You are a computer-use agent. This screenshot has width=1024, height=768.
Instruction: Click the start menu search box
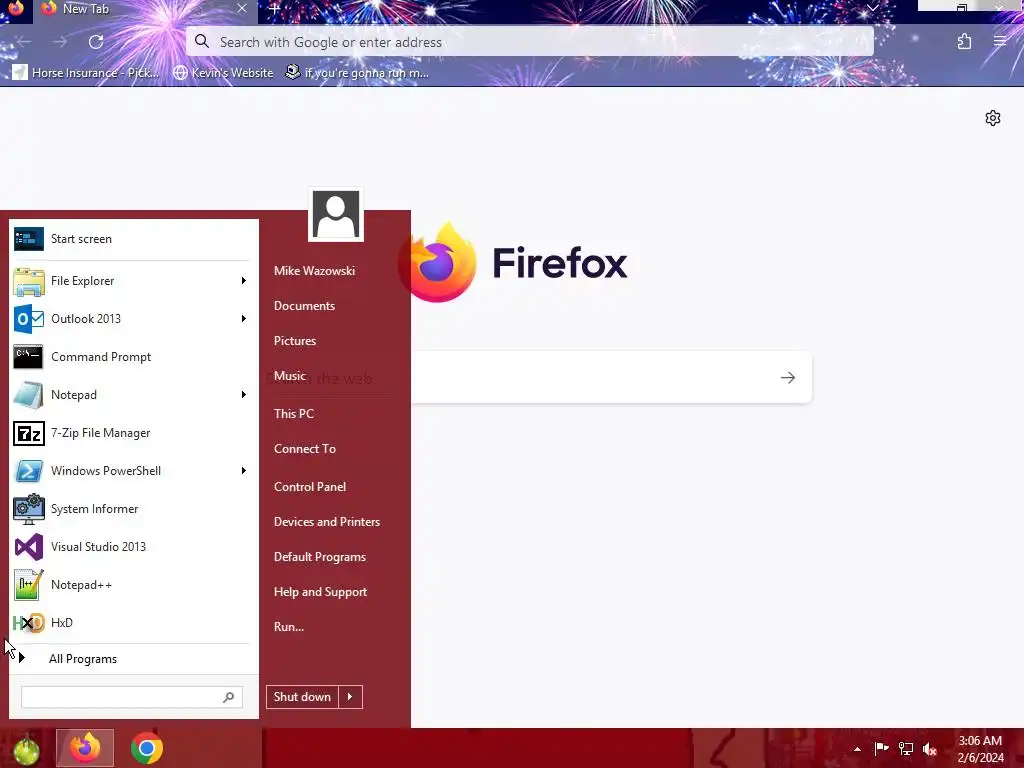[132, 697]
